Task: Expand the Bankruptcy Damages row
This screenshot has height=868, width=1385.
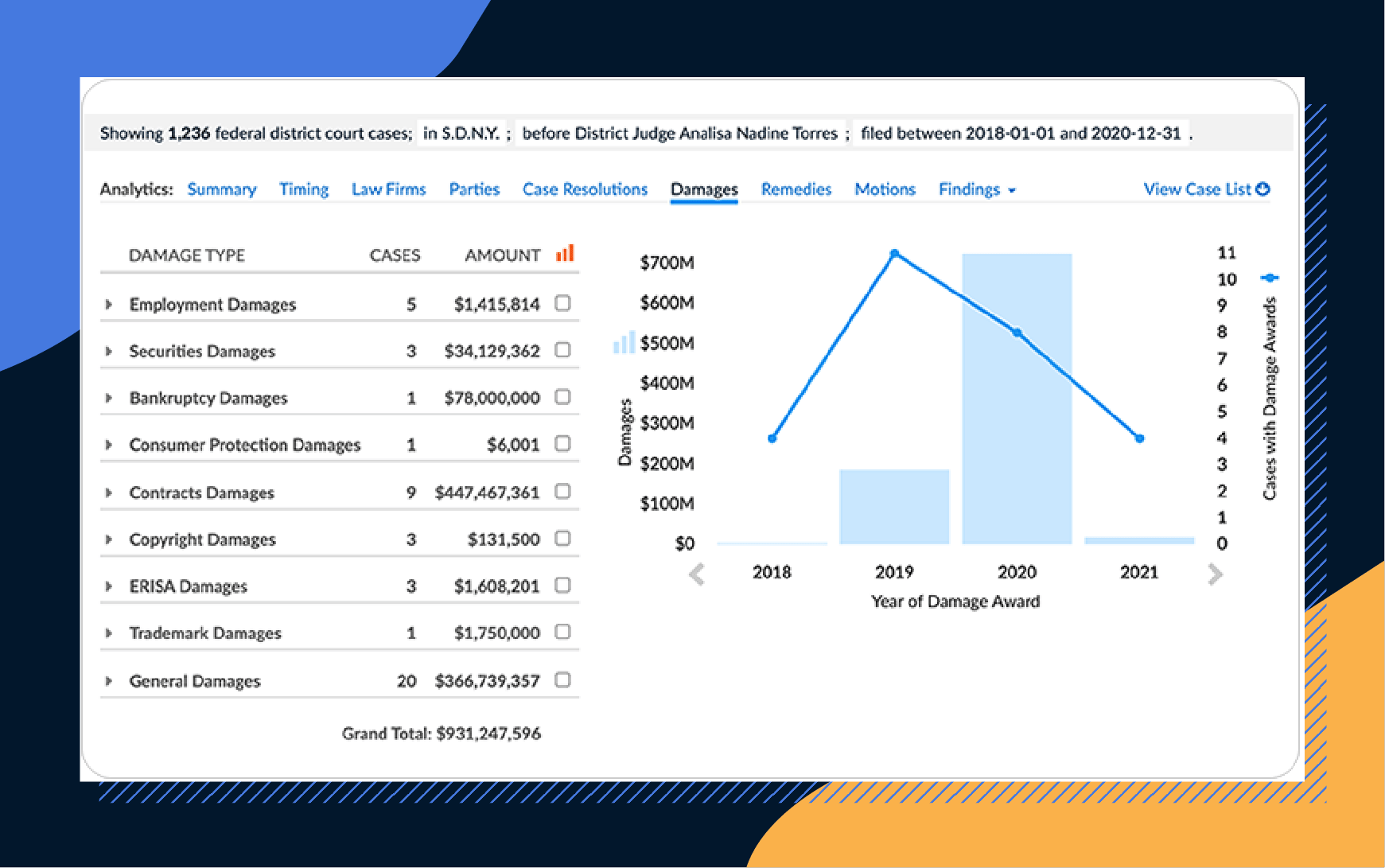Action: point(109,398)
